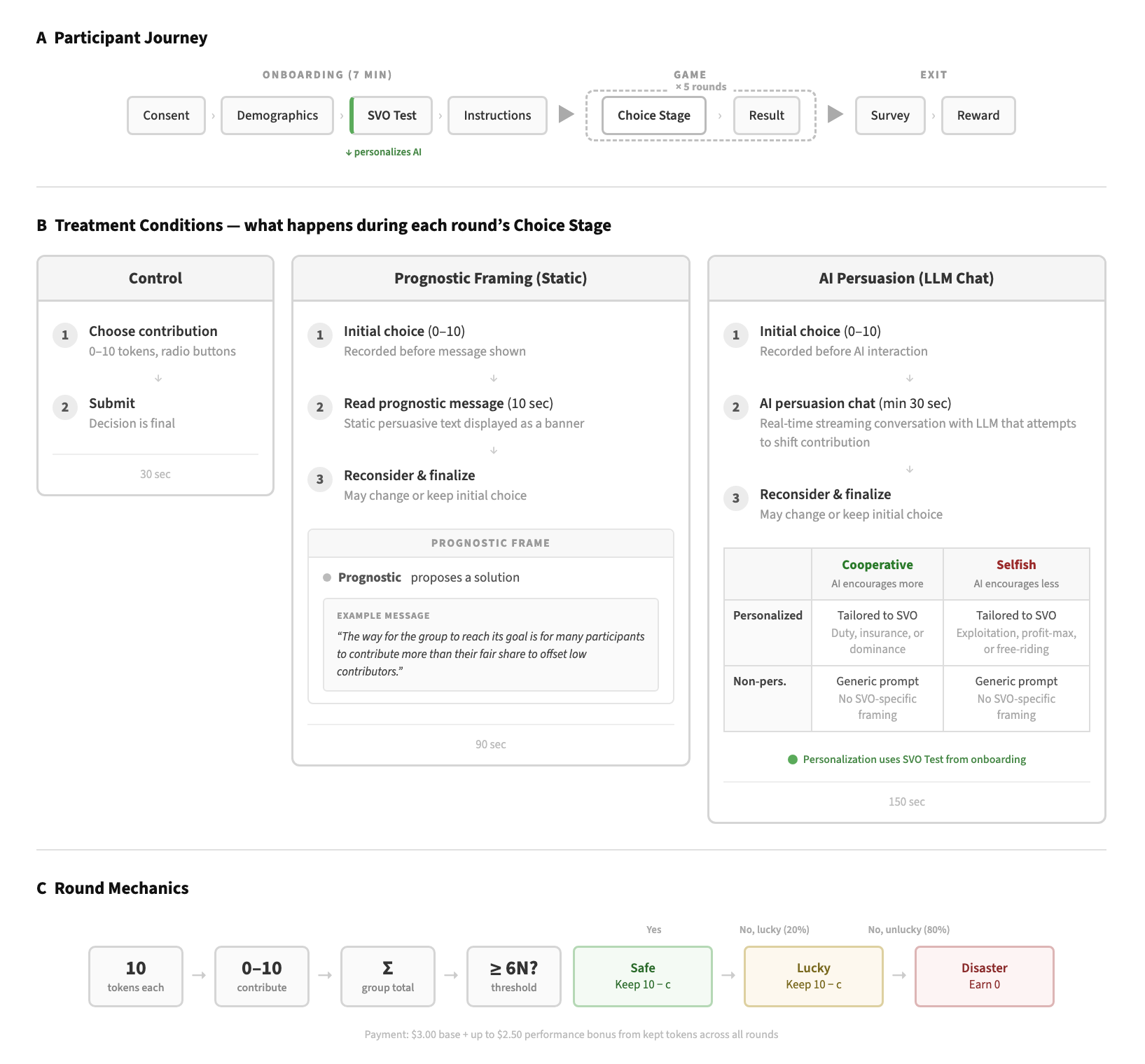Select the Control condition header

pyautogui.click(x=155, y=278)
